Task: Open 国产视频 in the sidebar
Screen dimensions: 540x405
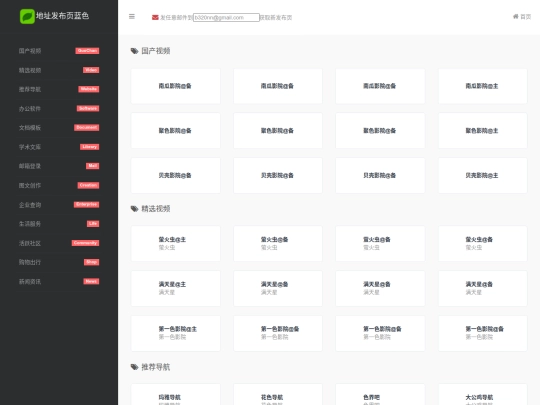Action: tap(59, 51)
